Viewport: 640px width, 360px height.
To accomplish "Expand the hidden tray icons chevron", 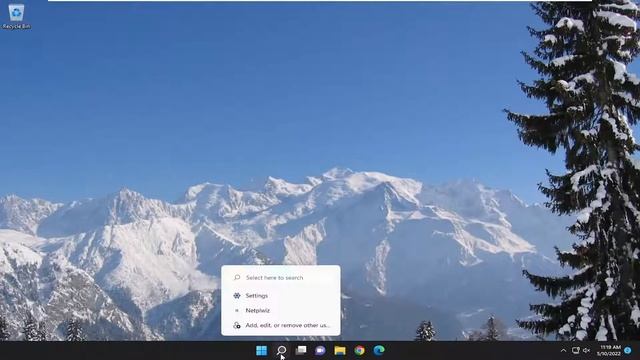I will point(563,350).
